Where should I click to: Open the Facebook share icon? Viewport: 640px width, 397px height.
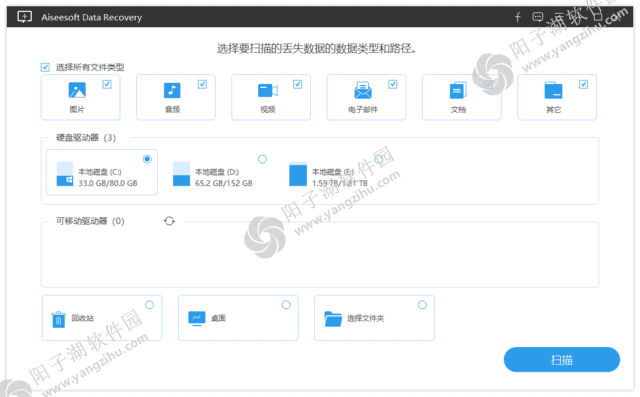pos(518,17)
